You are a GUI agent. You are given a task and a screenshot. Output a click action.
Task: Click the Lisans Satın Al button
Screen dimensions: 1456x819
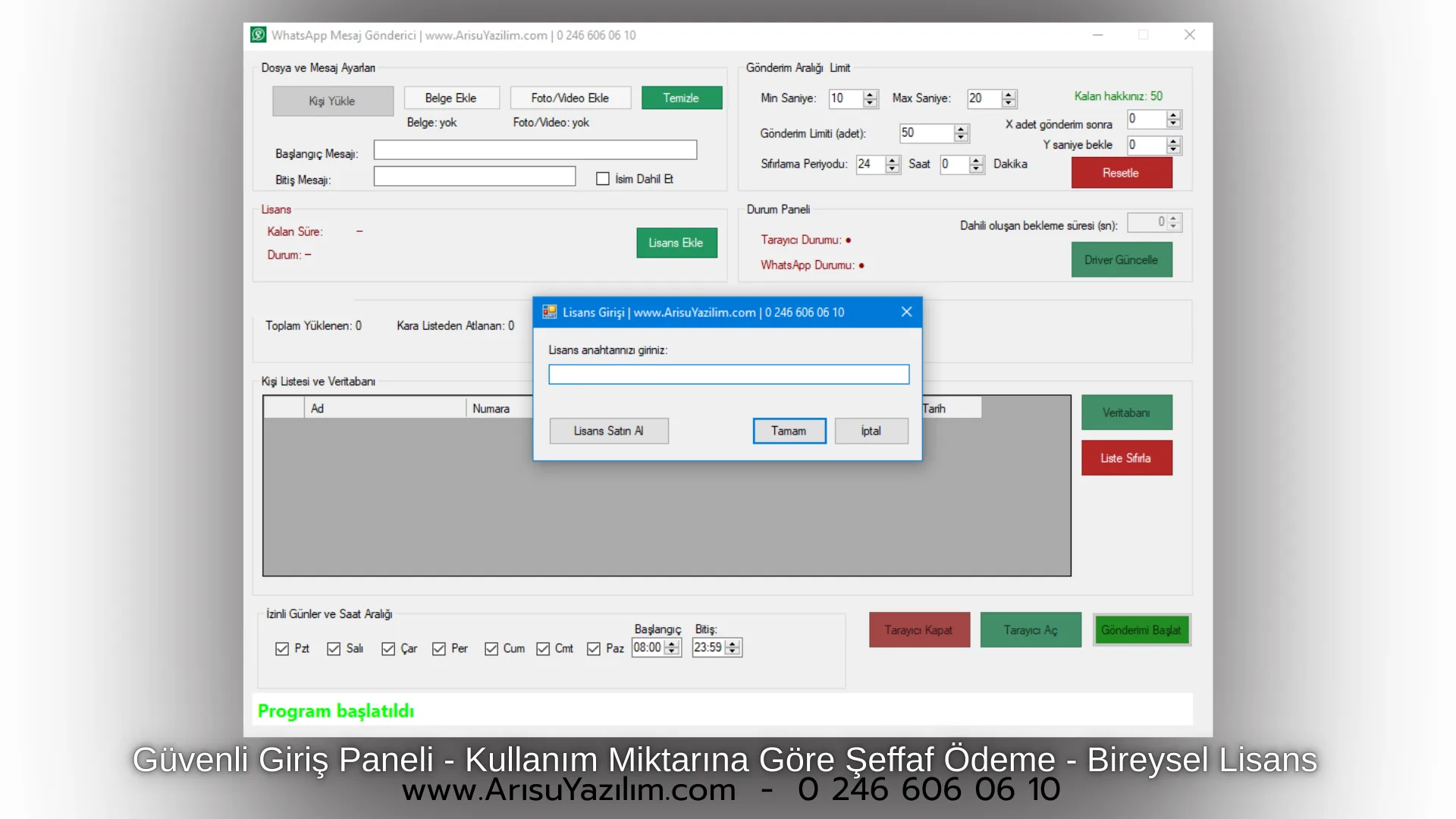coord(609,431)
